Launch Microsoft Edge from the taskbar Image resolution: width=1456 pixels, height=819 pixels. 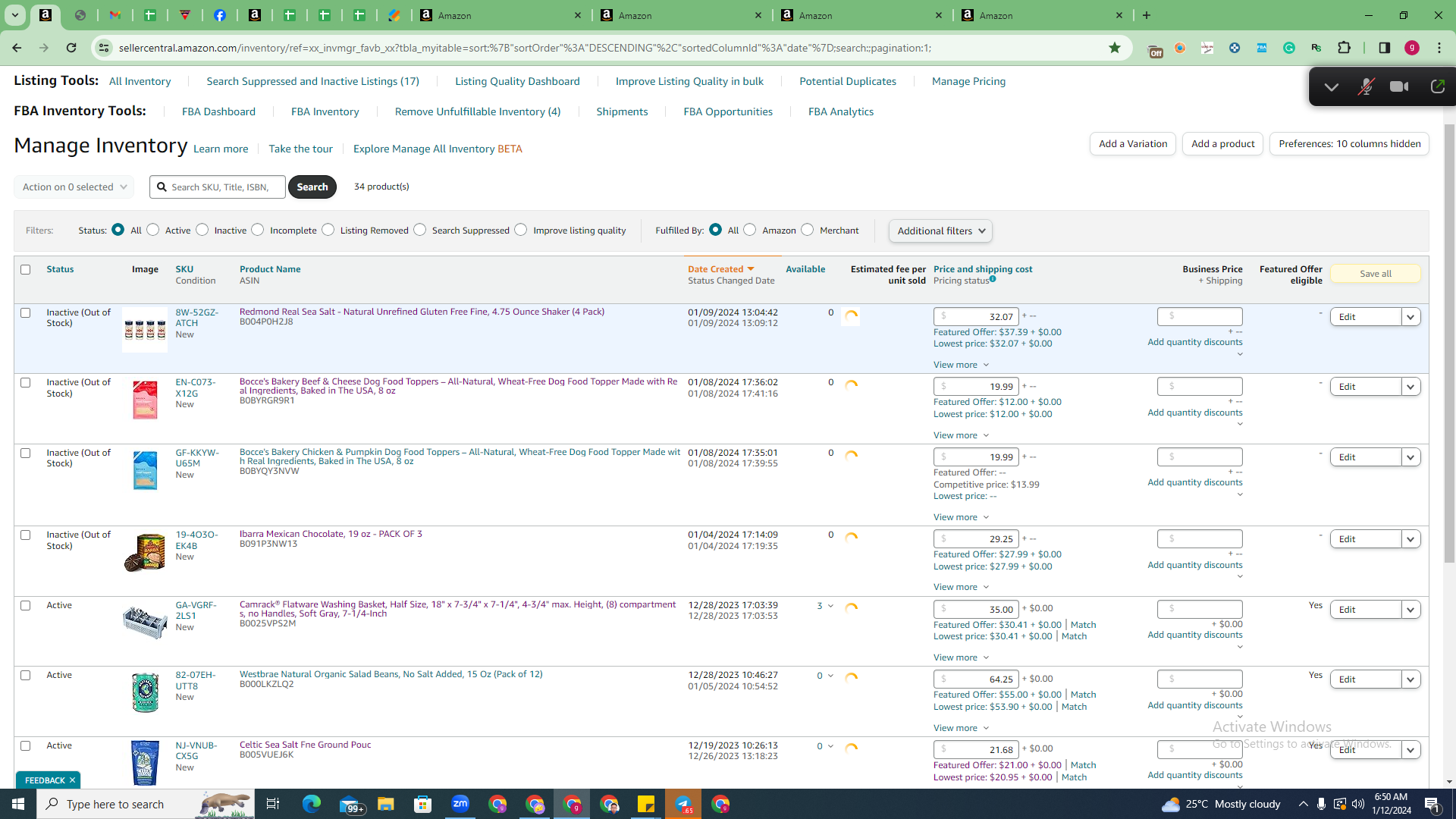pyautogui.click(x=312, y=804)
